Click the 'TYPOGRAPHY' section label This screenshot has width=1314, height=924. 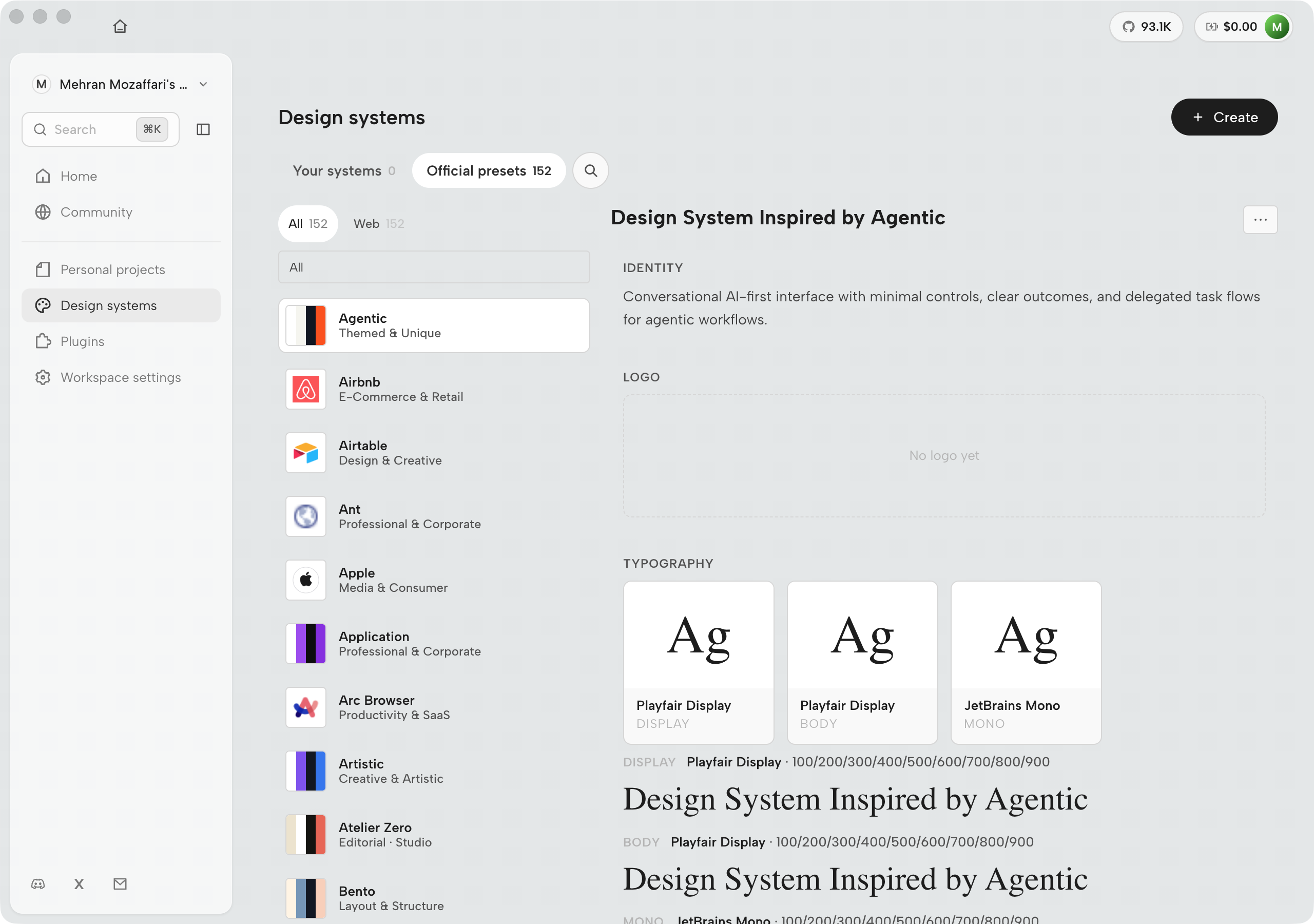668,563
